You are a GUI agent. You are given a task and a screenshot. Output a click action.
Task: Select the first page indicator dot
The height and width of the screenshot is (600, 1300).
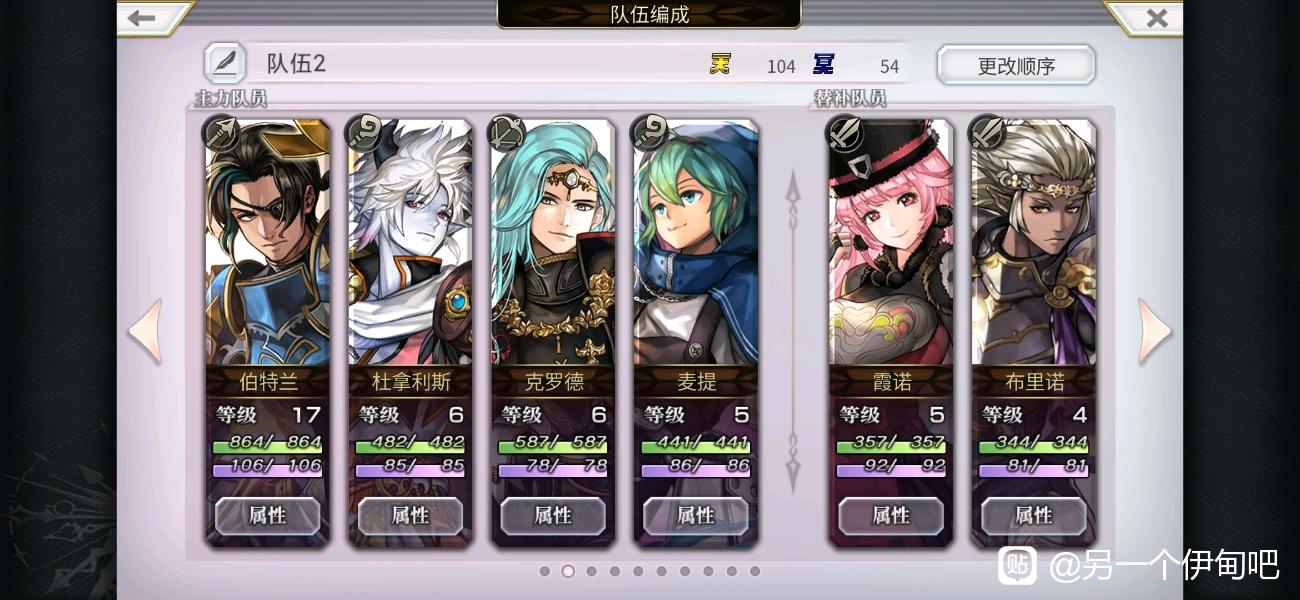[x=544, y=571]
